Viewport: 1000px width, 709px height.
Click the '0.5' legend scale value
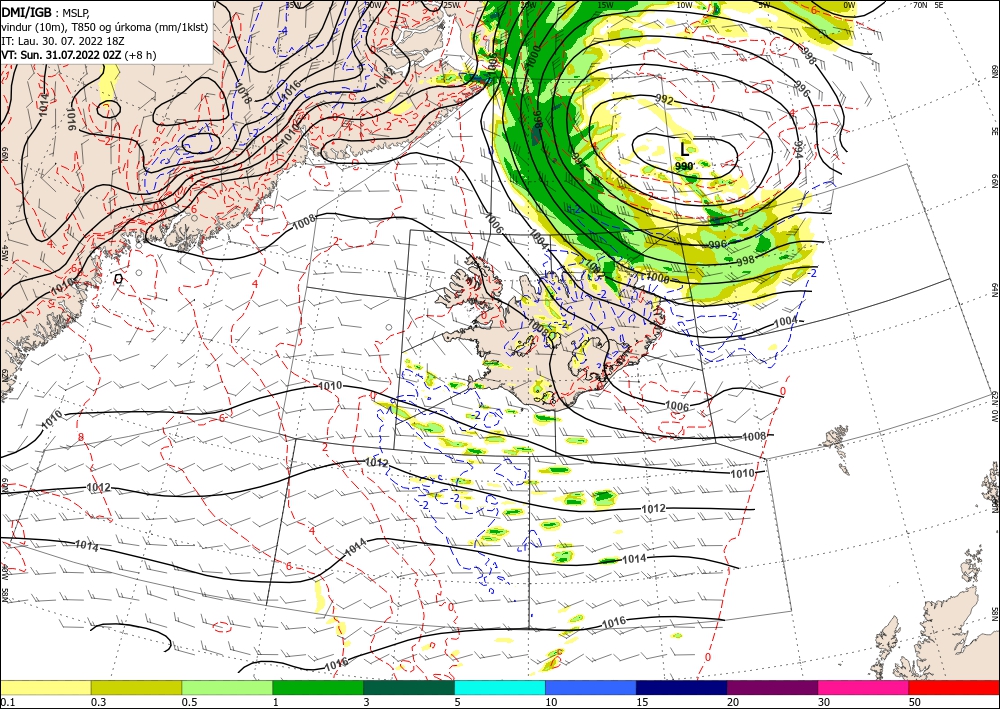(x=189, y=702)
